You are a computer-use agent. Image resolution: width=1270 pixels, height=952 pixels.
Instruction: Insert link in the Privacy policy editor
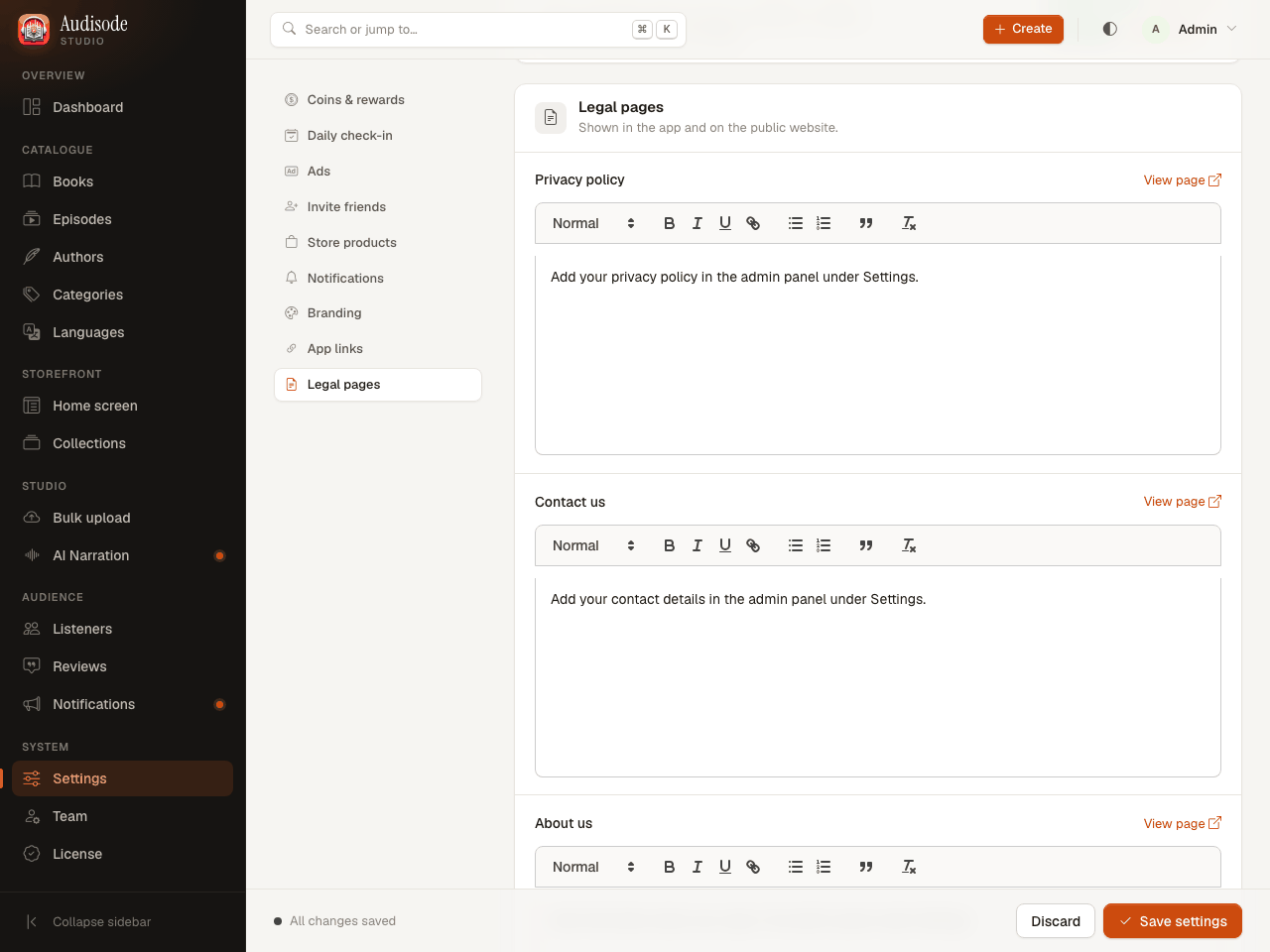click(x=753, y=223)
